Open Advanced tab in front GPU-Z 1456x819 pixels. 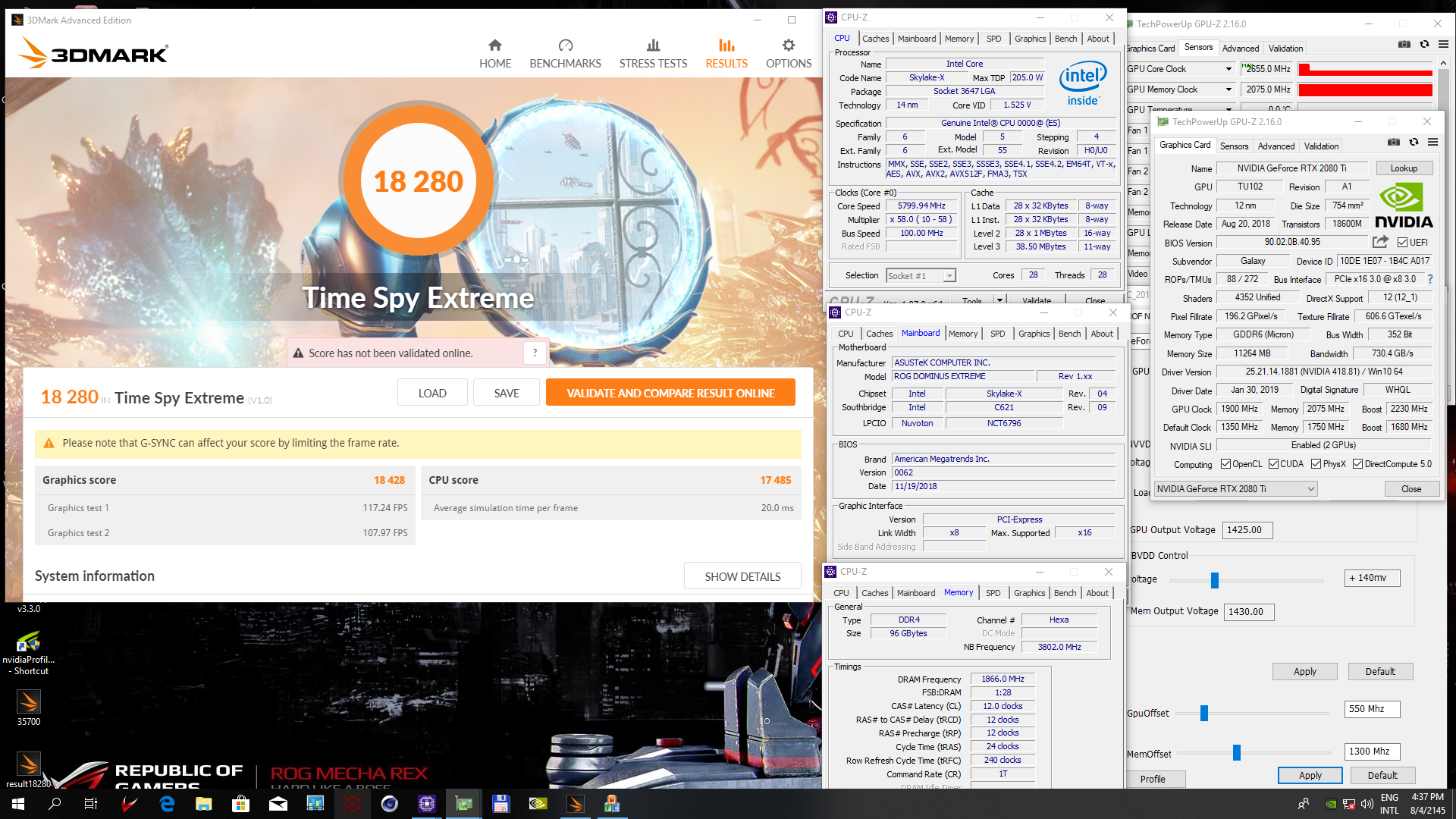coord(1276,146)
